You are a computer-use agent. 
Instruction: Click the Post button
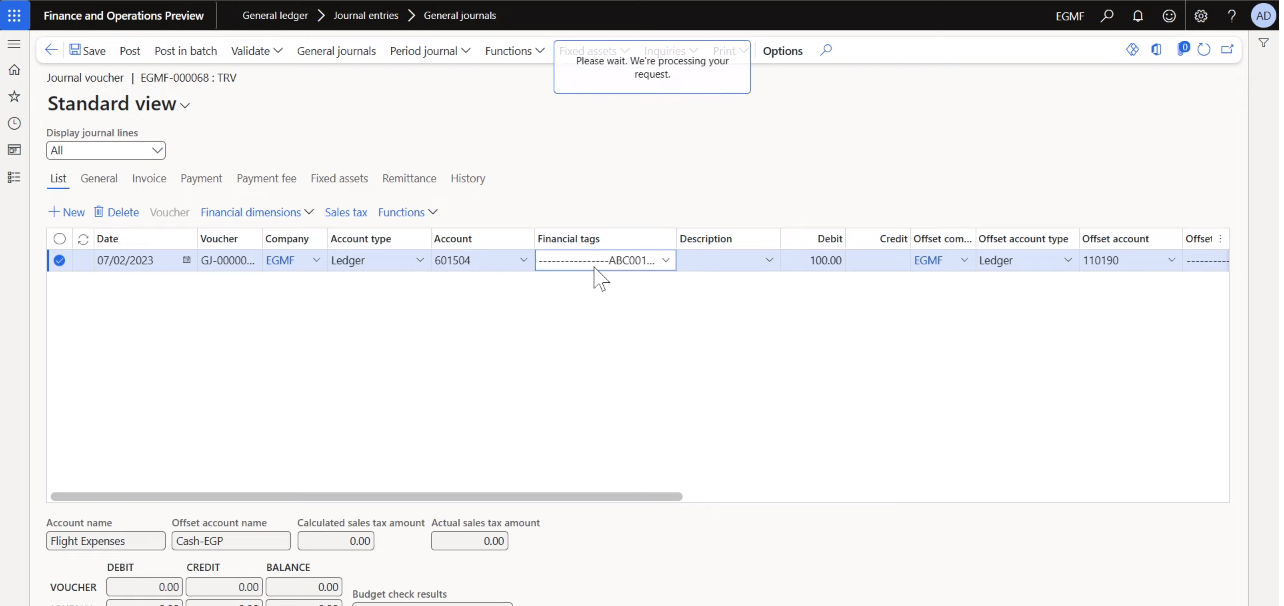[130, 51]
